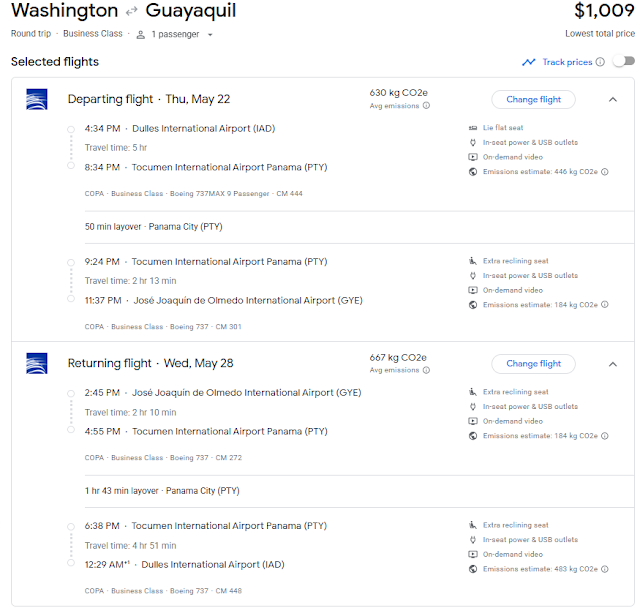
Task: Click COPA airline logo on returning flight
Action: point(37,363)
